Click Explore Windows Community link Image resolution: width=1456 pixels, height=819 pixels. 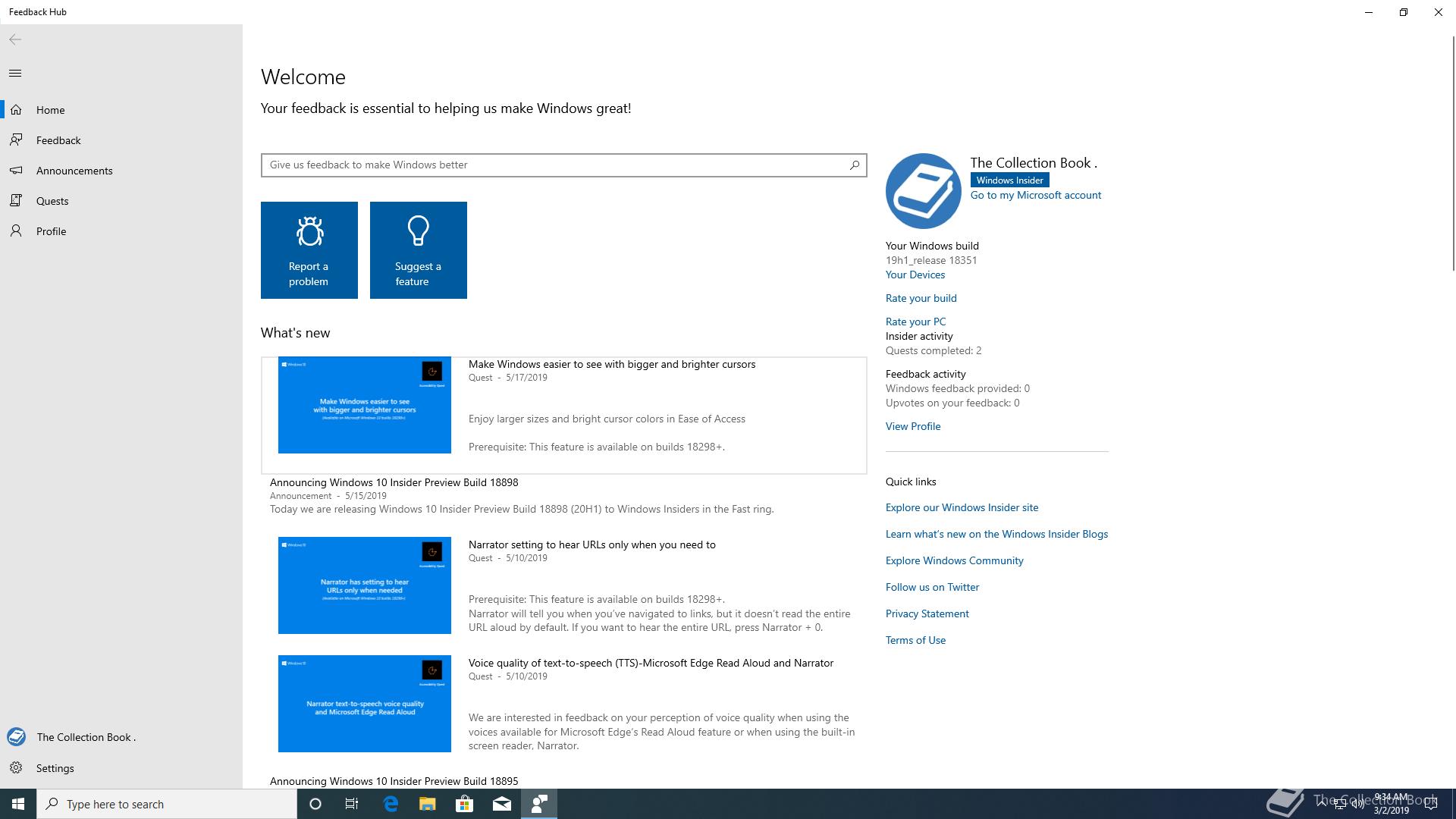coord(955,560)
